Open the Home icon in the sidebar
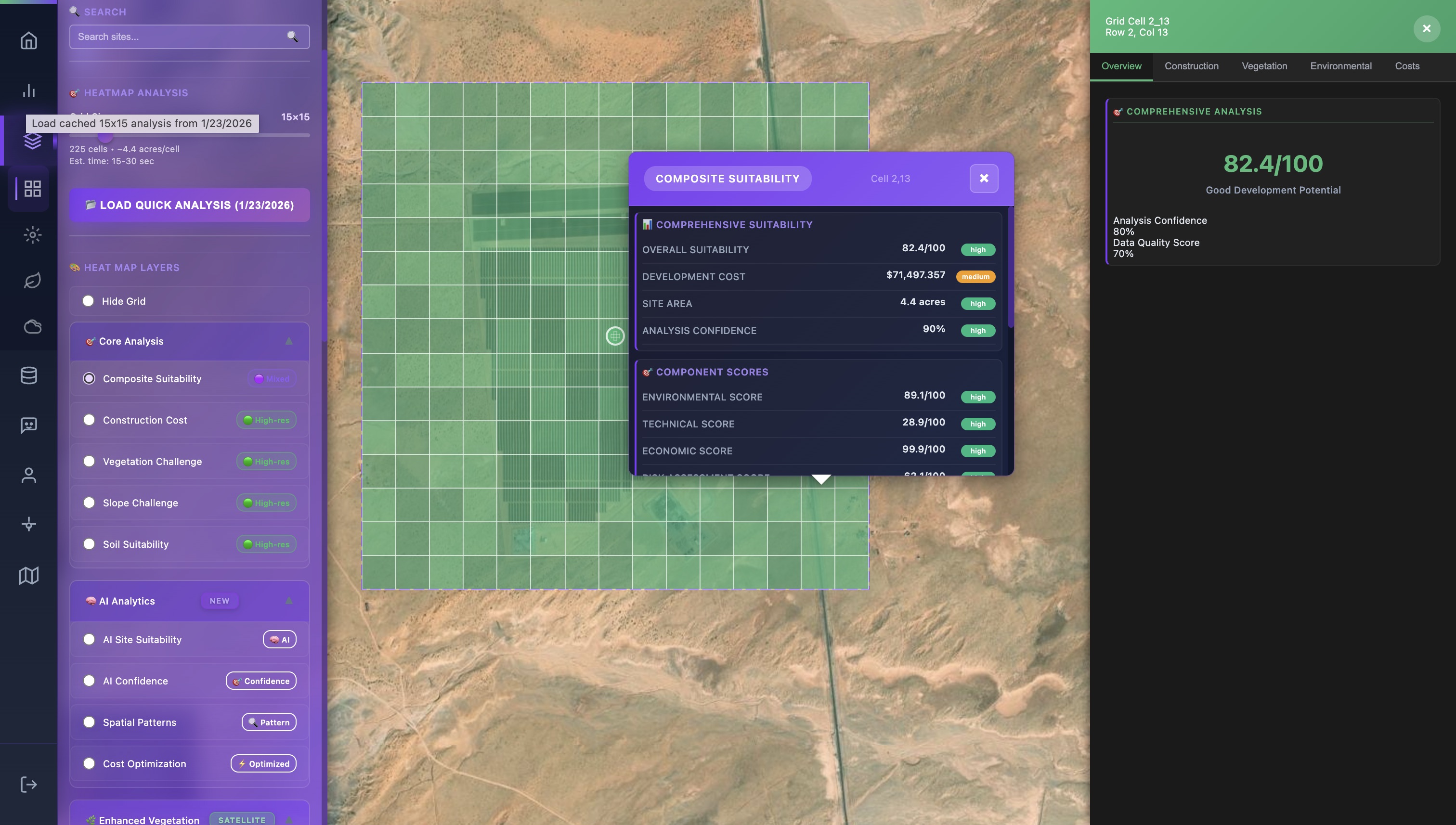The height and width of the screenshot is (825, 1456). pyautogui.click(x=28, y=40)
